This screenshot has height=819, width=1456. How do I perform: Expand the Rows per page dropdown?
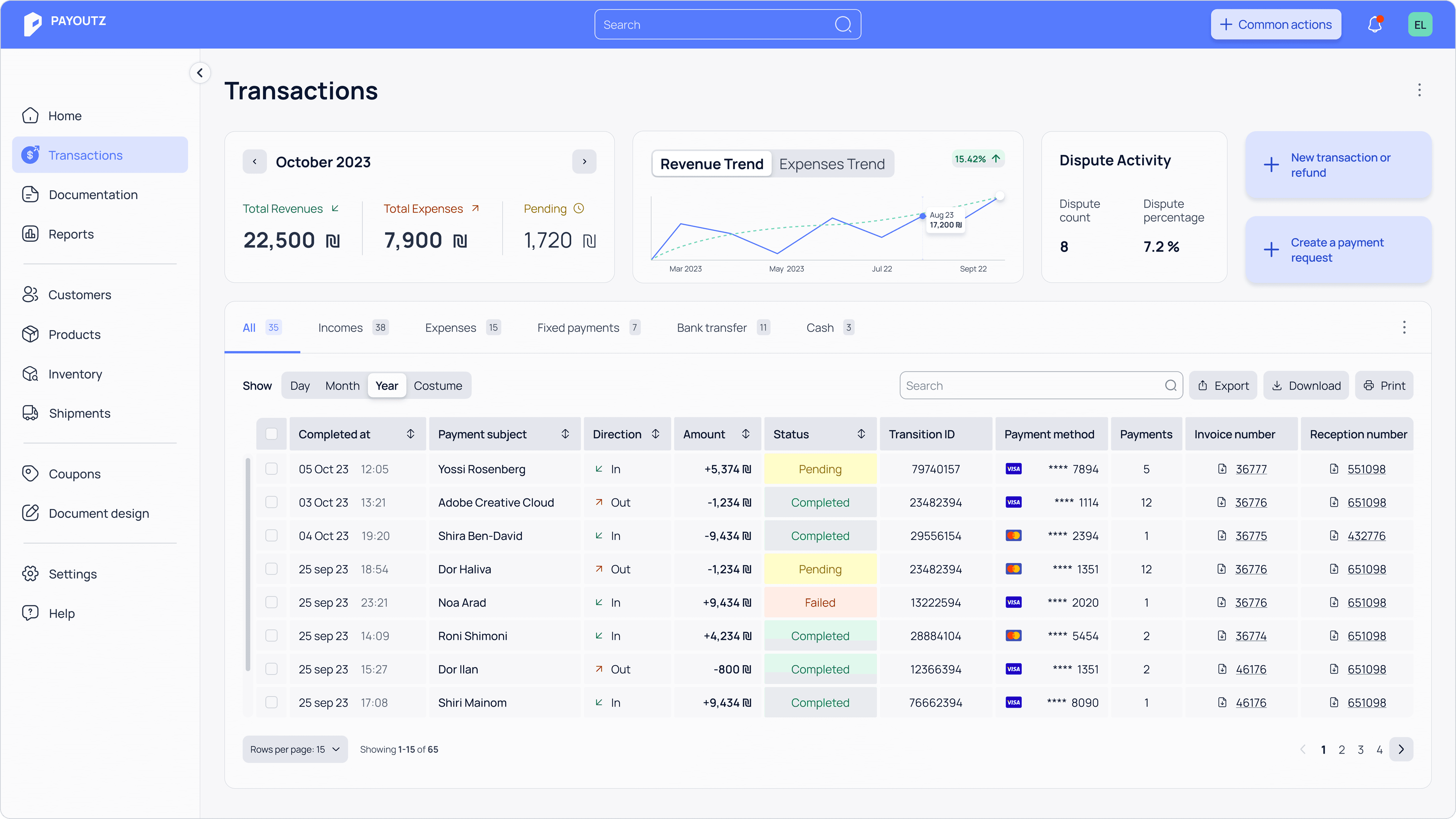tap(295, 749)
